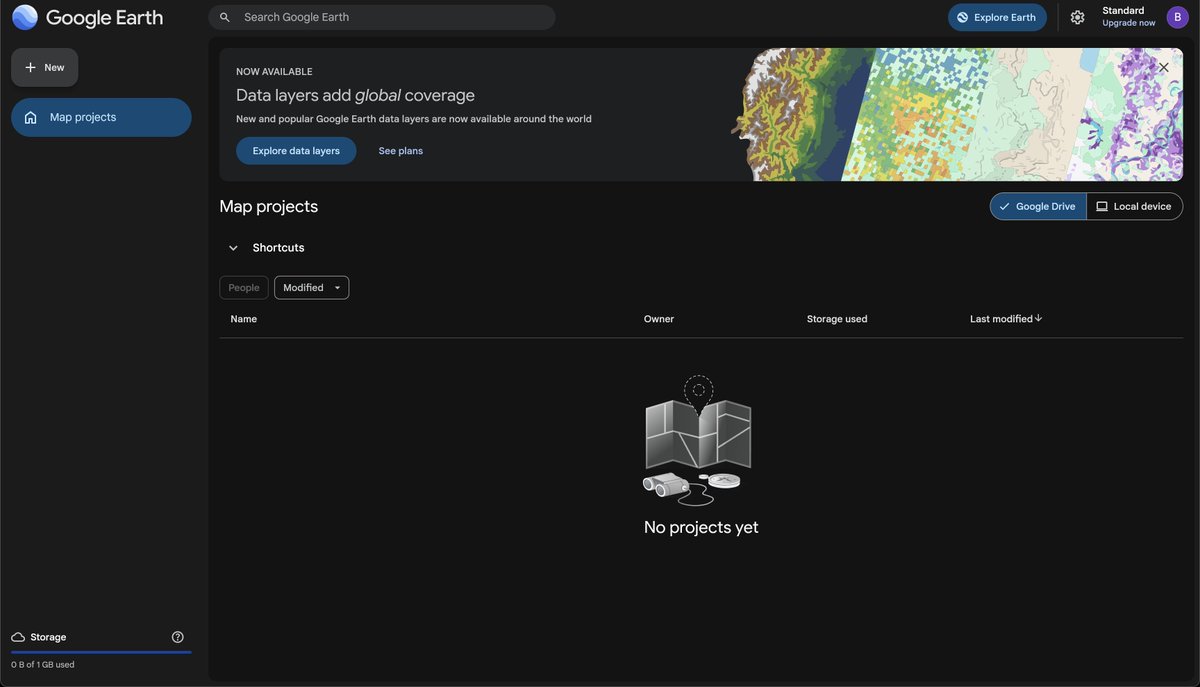Image resolution: width=1200 pixels, height=687 pixels.
Task: Open settings with the gear icon
Action: 1077,17
